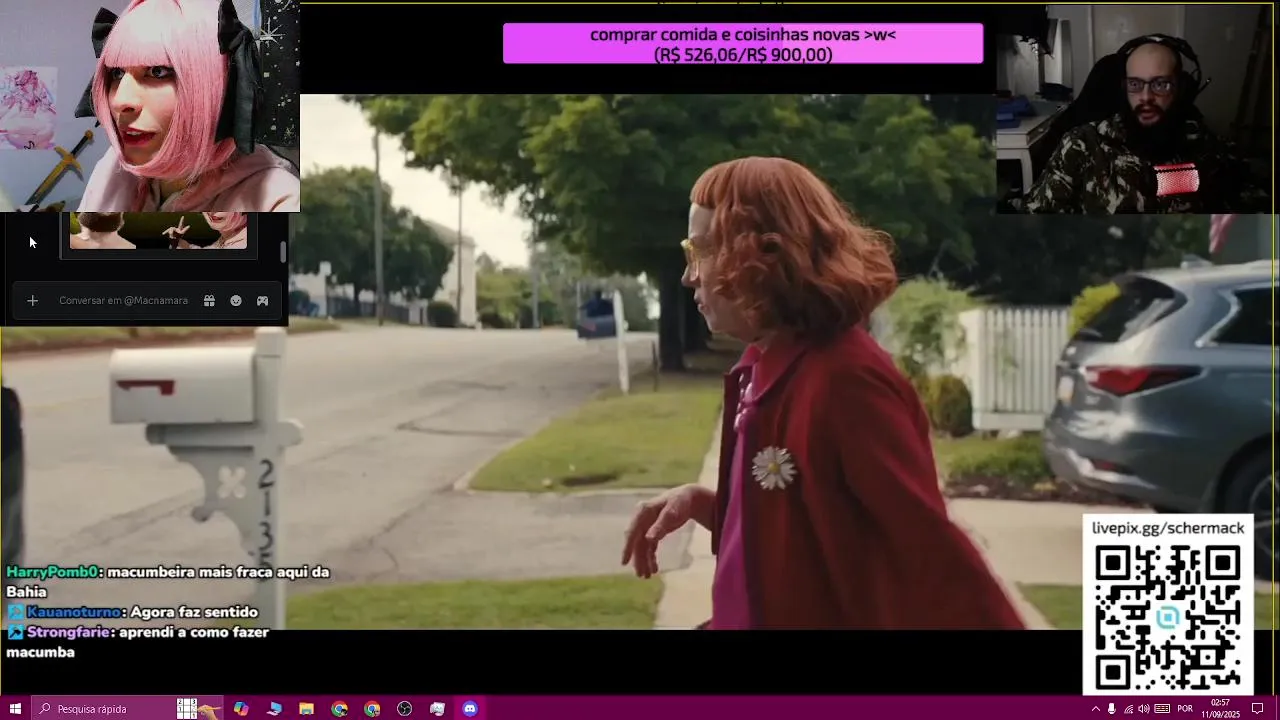Open the clock showing 02:57
1280x720 pixels.
pyautogui.click(x=1221, y=709)
